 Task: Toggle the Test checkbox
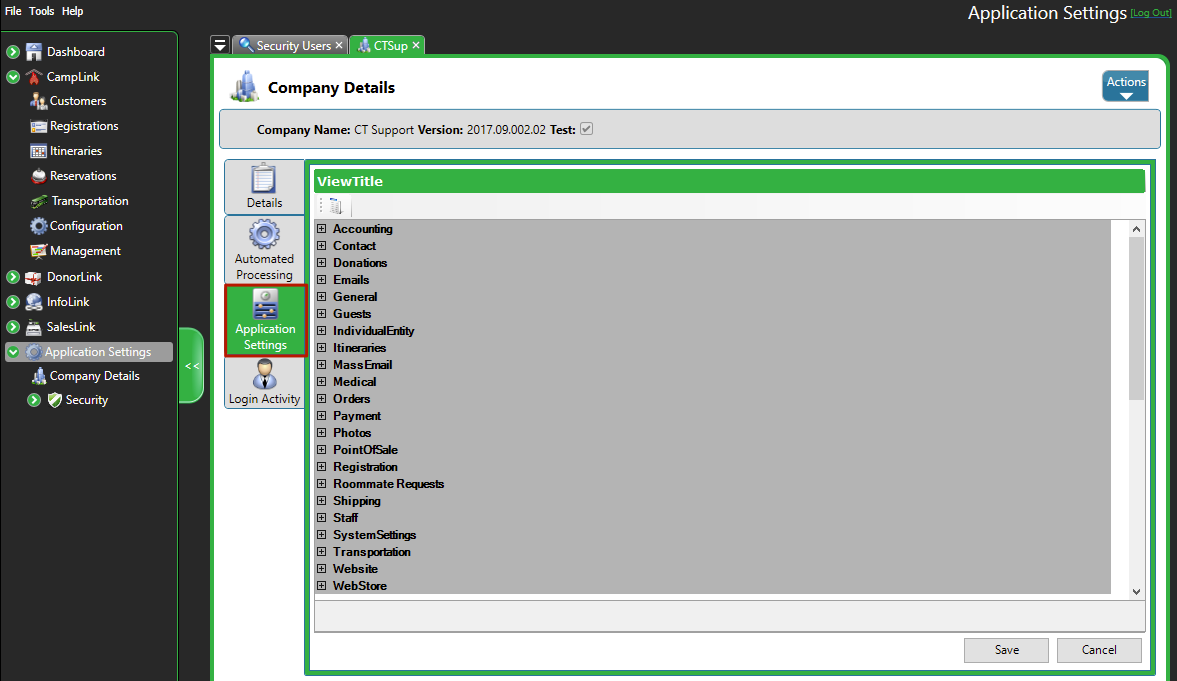(587, 130)
